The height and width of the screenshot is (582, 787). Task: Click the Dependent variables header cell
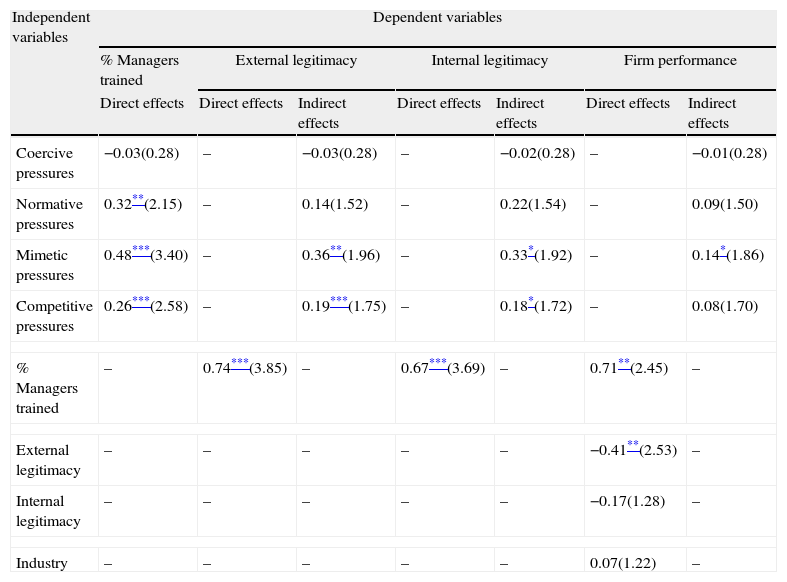point(437,18)
